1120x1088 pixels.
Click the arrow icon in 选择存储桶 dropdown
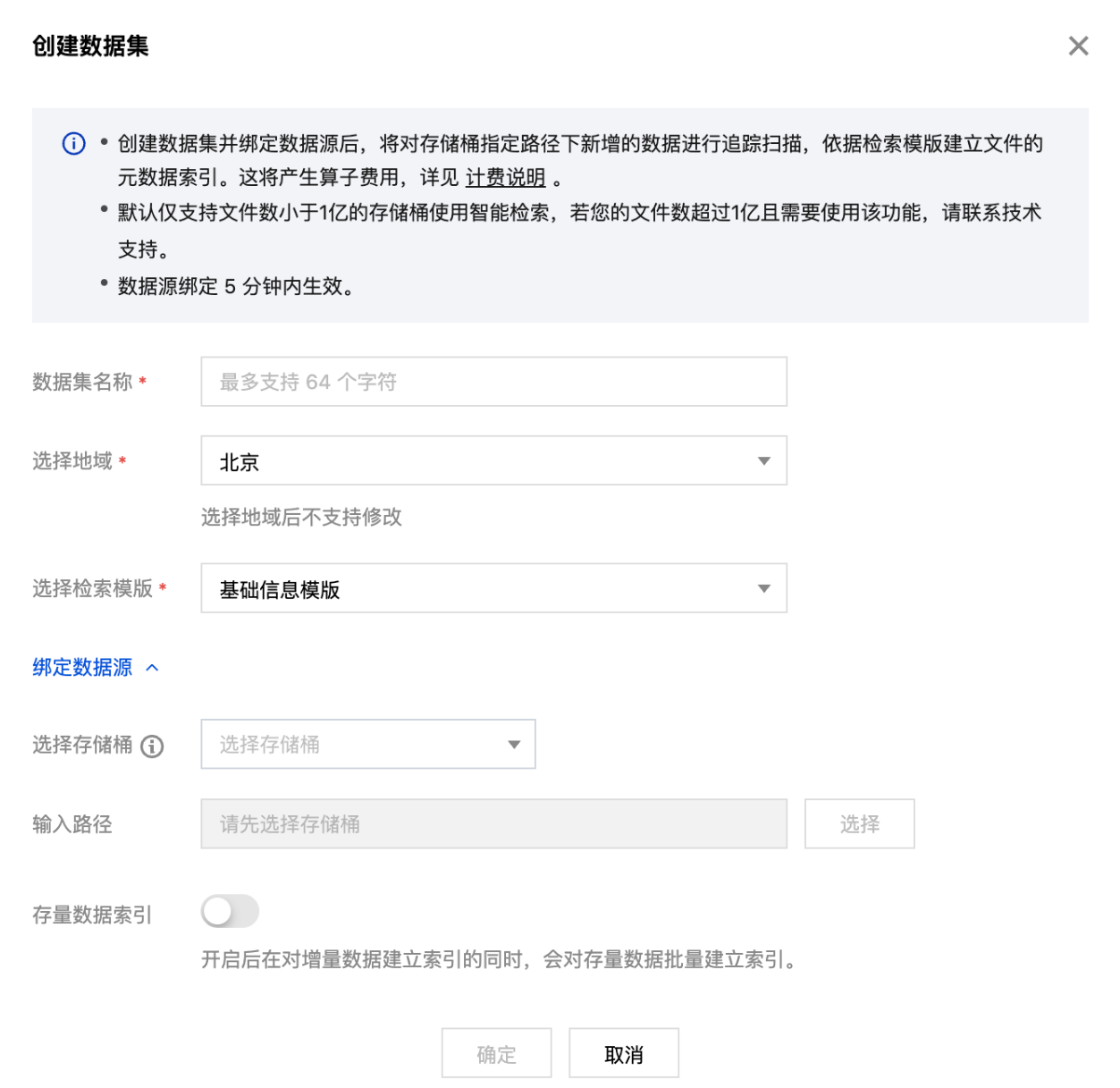(514, 744)
